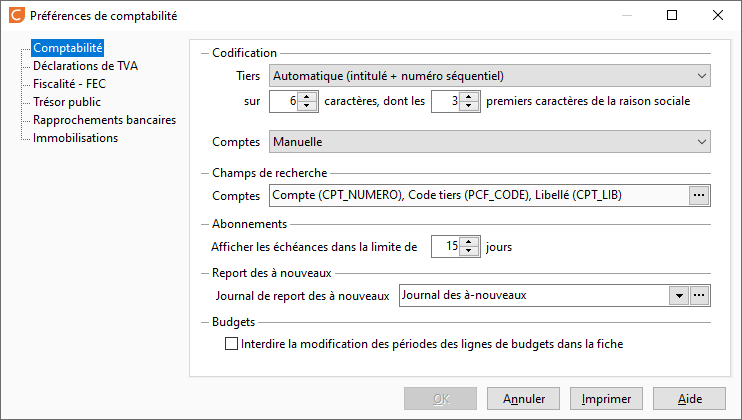This screenshot has height=420, width=742.
Task: Click into the Comptes search fields text box
Action: coord(479,195)
